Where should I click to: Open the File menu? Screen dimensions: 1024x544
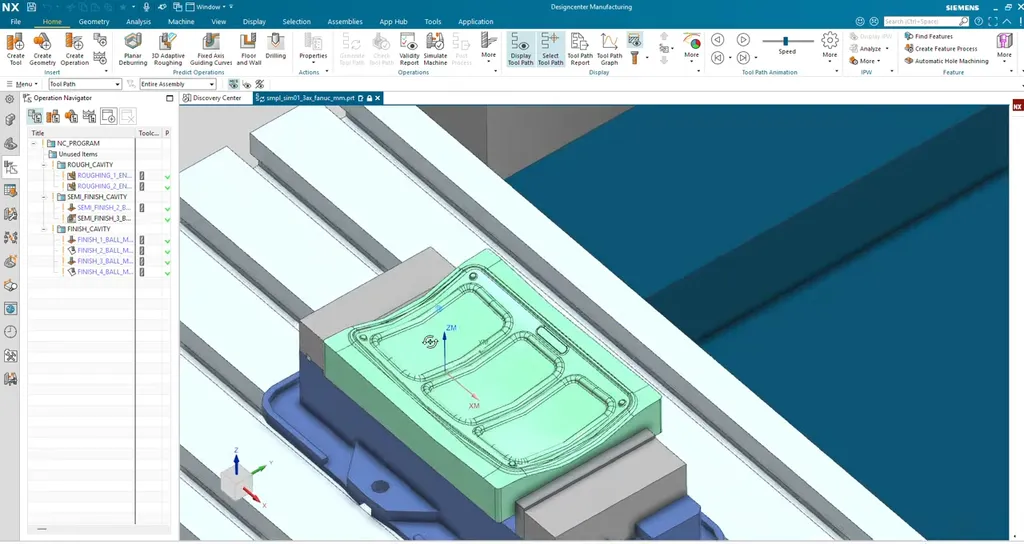click(x=16, y=22)
